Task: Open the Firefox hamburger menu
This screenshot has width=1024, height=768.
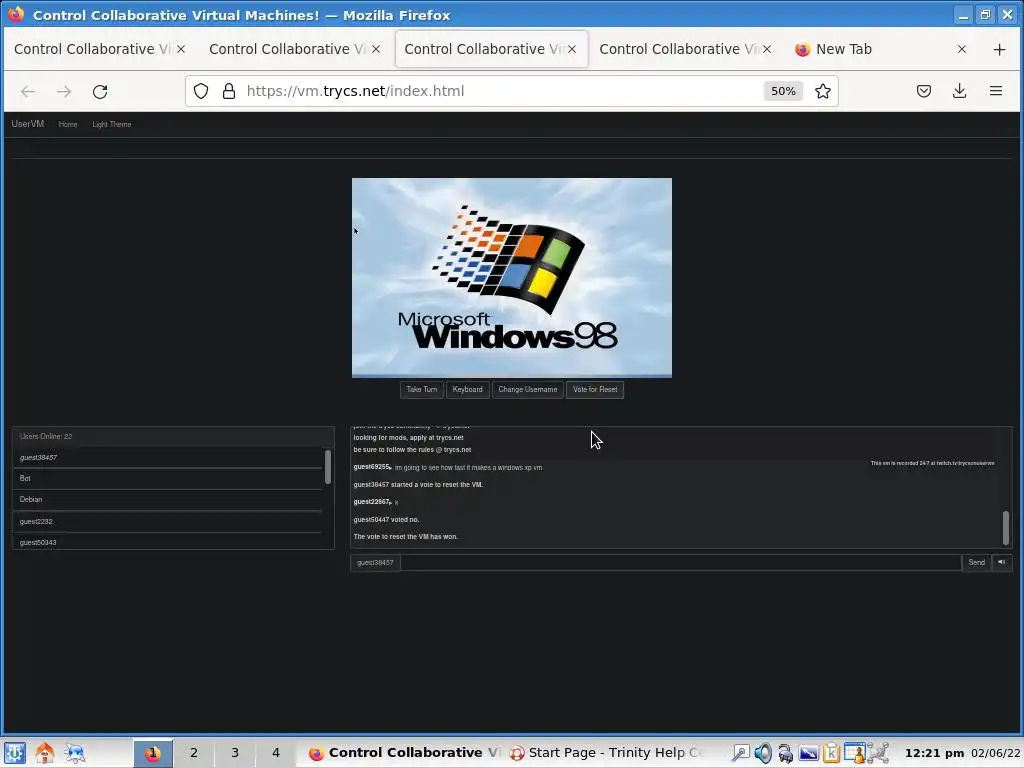Action: click(995, 91)
